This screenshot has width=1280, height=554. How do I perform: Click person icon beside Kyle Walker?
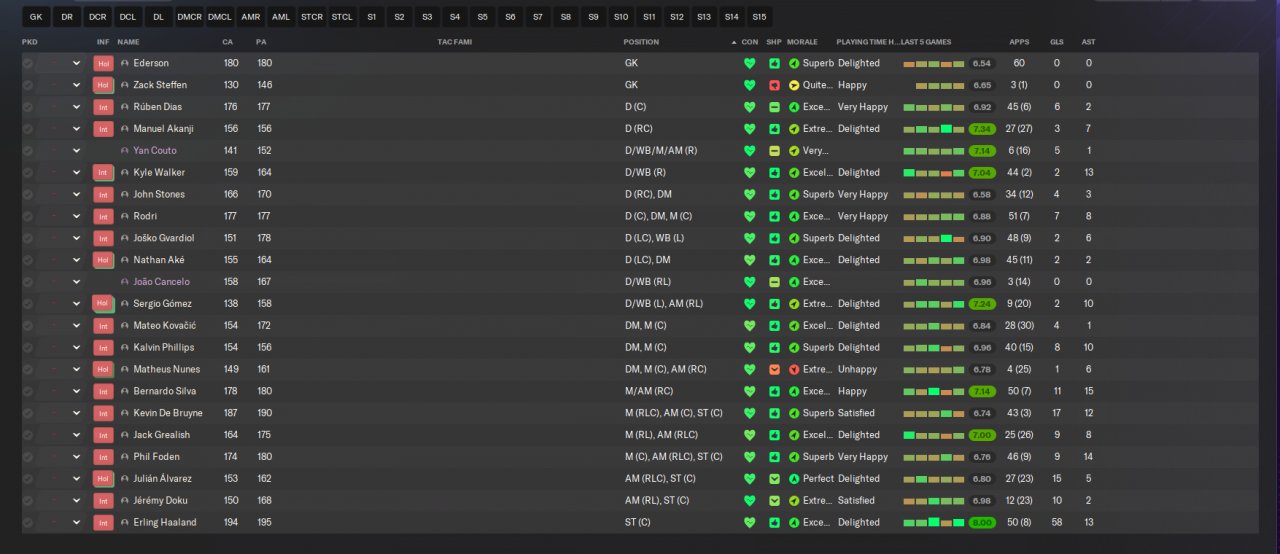(125, 172)
